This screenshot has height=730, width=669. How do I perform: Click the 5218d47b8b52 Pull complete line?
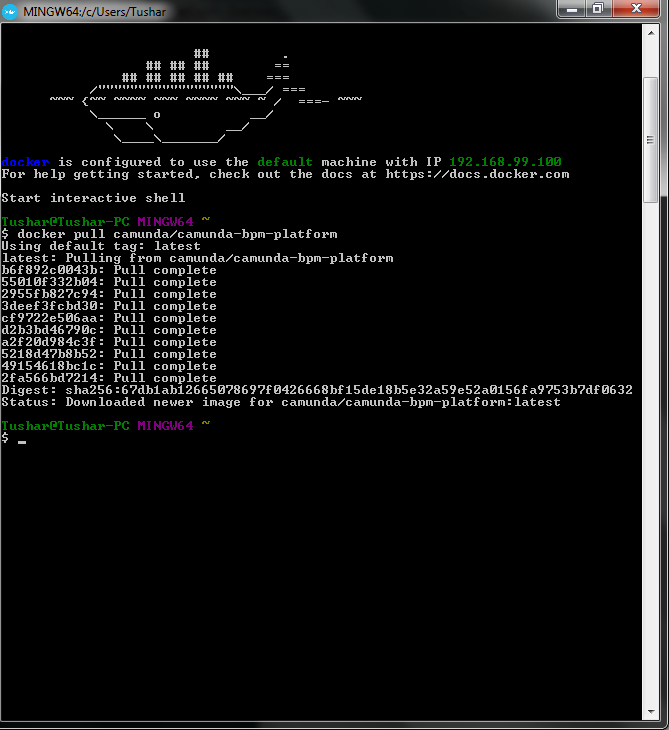coord(109,354)
